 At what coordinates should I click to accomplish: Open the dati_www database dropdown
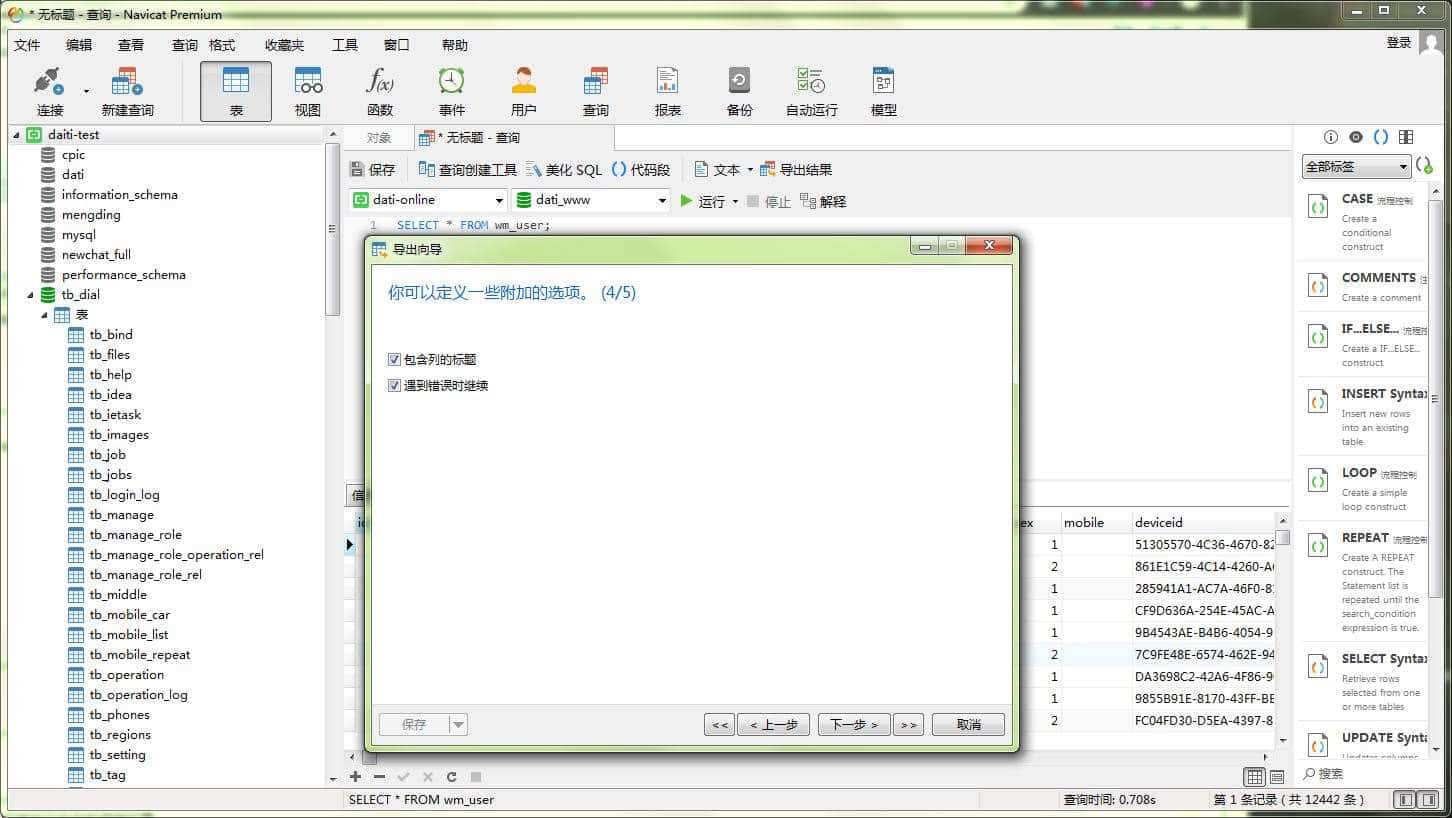pyautogui.click(x=663, y=200)
